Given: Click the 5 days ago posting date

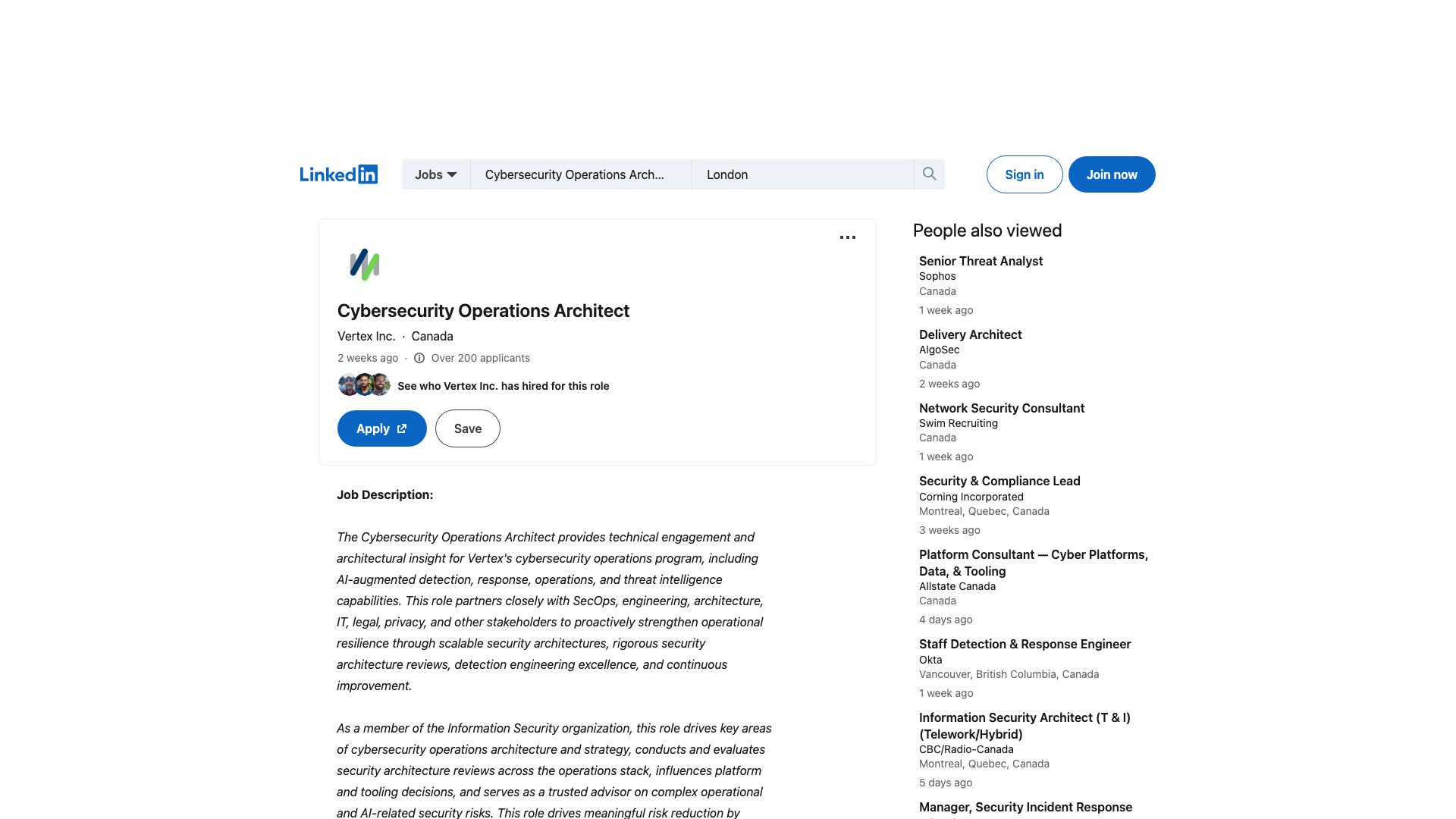Looking at the screenshot, I should click(x=946, y=783).
